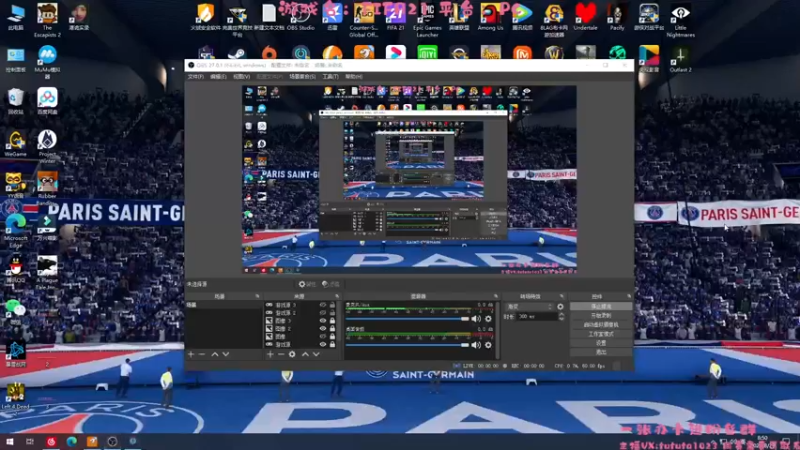Open the WeGame desktop shortcut
800x450 pixels.
[x=15, y=144]
